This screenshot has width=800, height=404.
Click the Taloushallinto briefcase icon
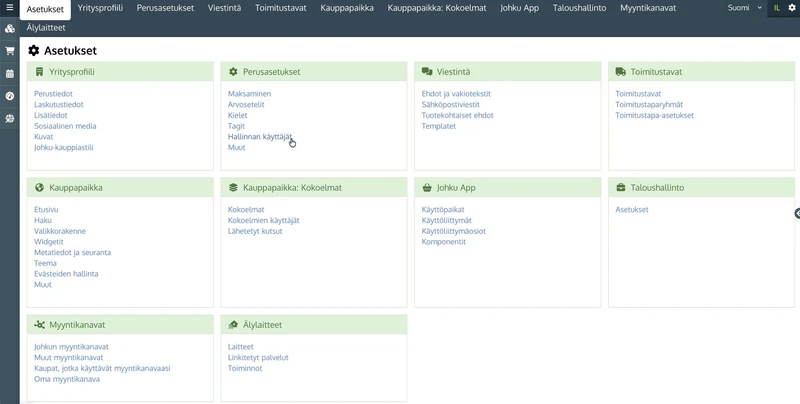tap(620, 187)
